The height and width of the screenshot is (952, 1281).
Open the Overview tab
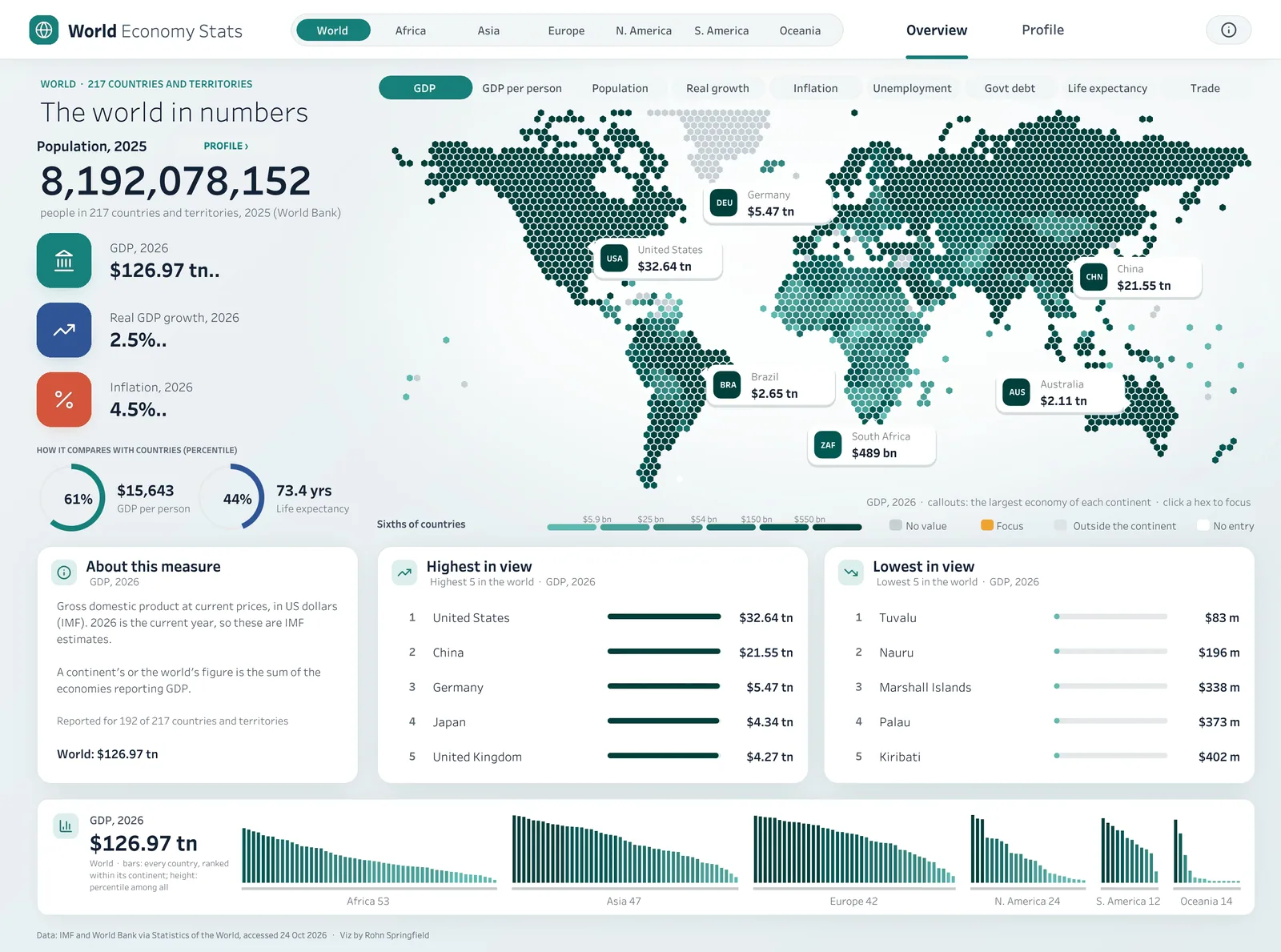coord(937,30)
